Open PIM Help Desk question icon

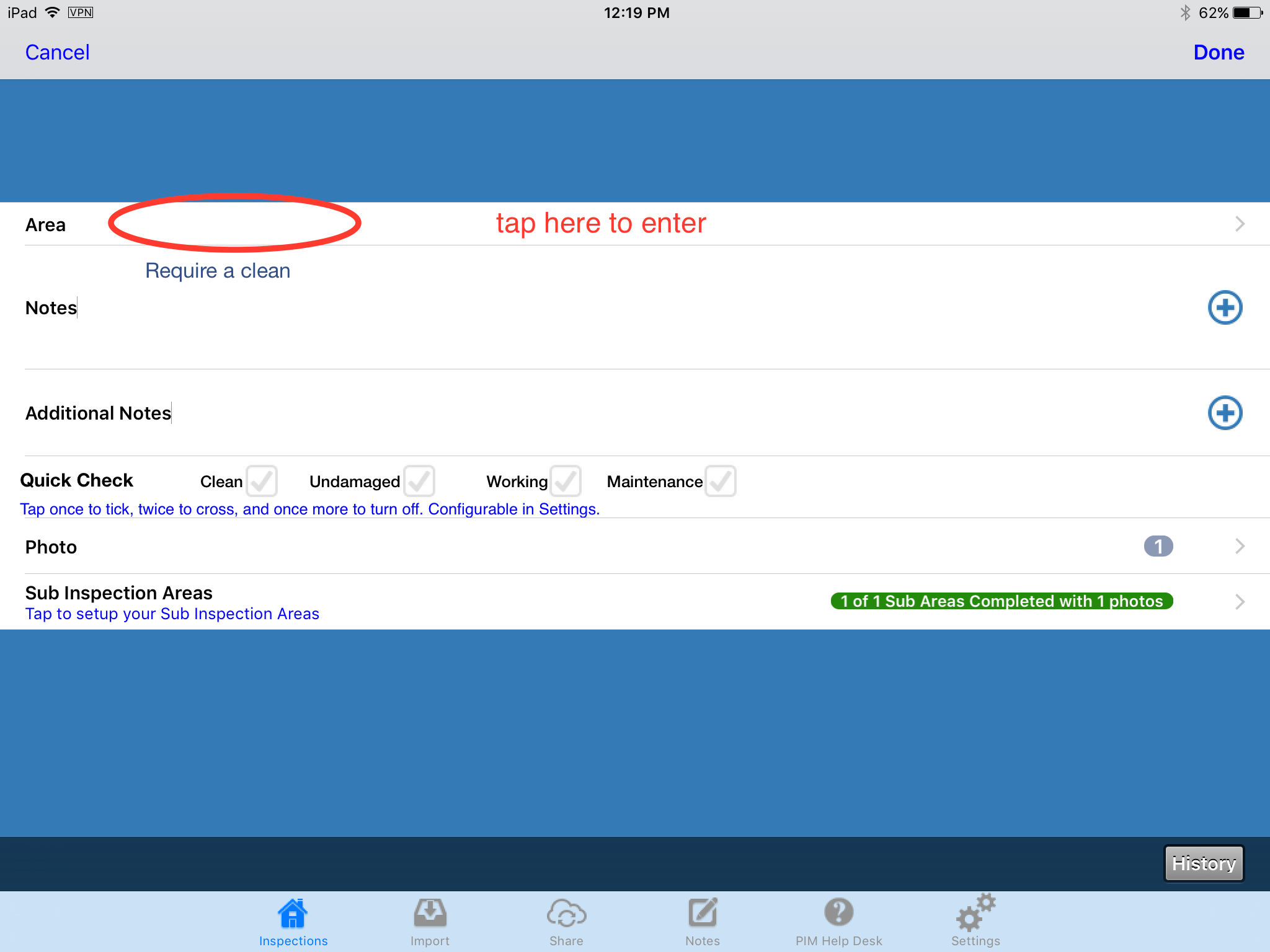click(838, 914)
